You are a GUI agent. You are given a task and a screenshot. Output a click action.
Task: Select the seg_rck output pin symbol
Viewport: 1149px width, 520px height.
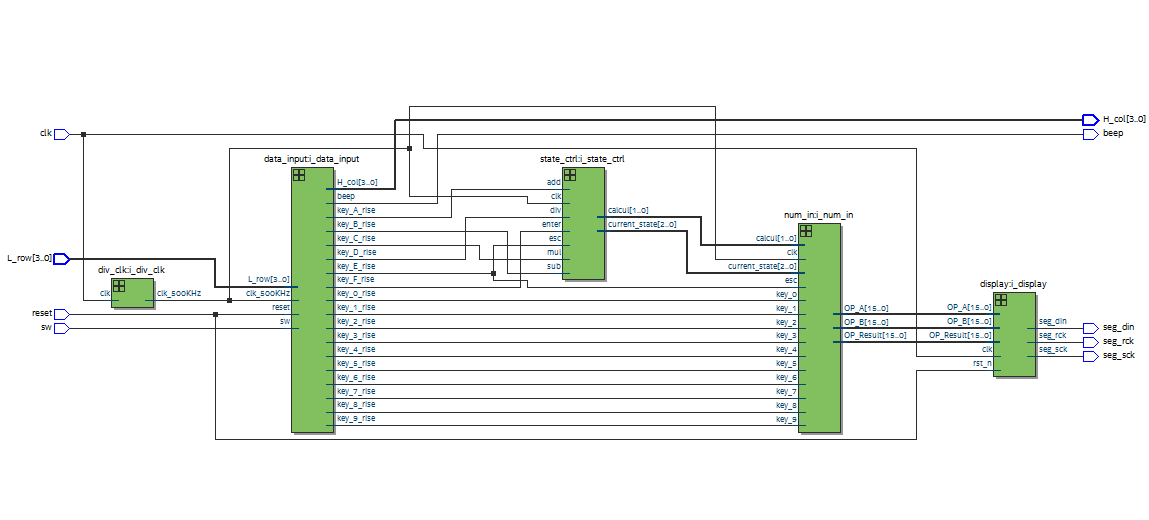click(1090, 342)
